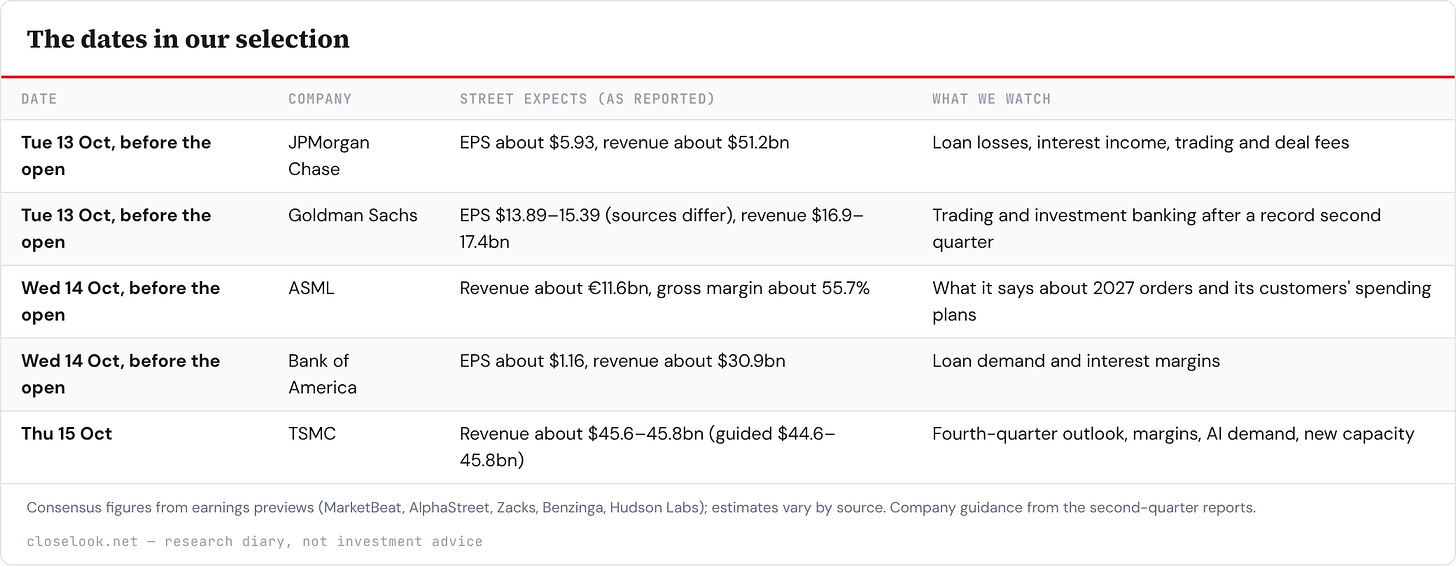The height and width of the screenshot is (567, 1456).
Task: Click the WHAT WE WATCH column header
Action: point(991,99)
